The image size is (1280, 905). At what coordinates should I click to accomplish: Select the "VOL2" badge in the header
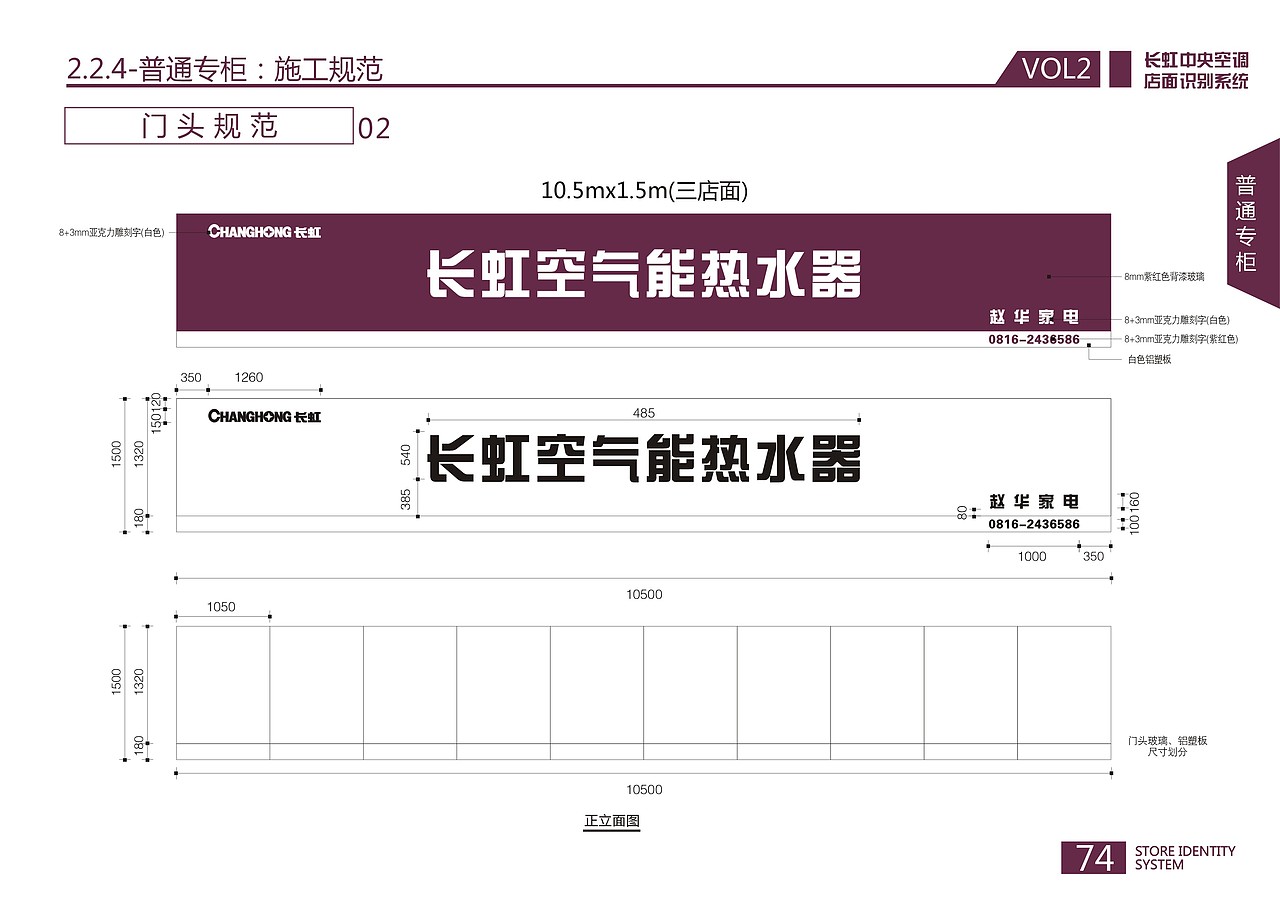point(1055,68)
